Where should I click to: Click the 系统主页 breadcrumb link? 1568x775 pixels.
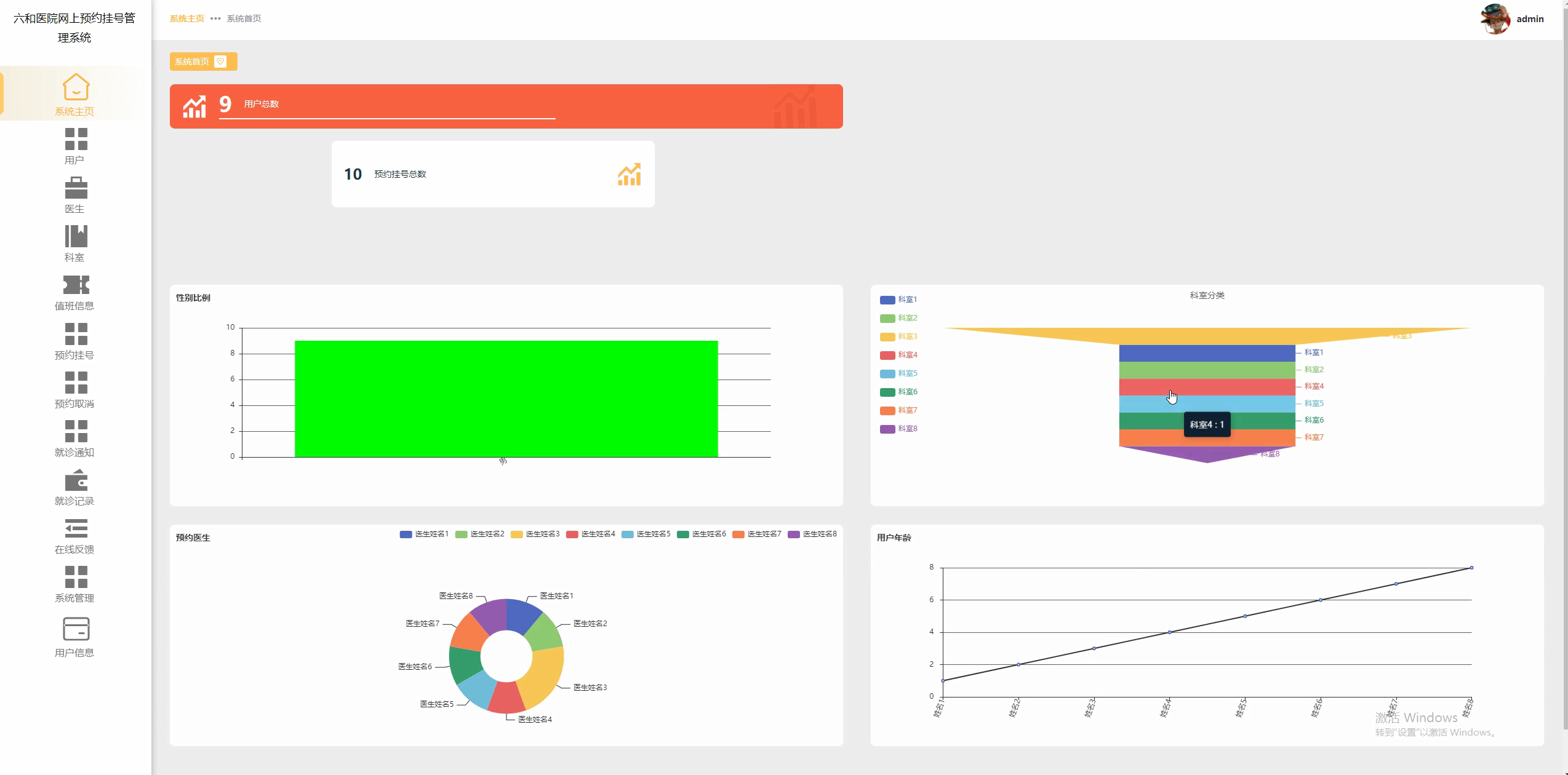pyautogui.click(x=187, y=18)
